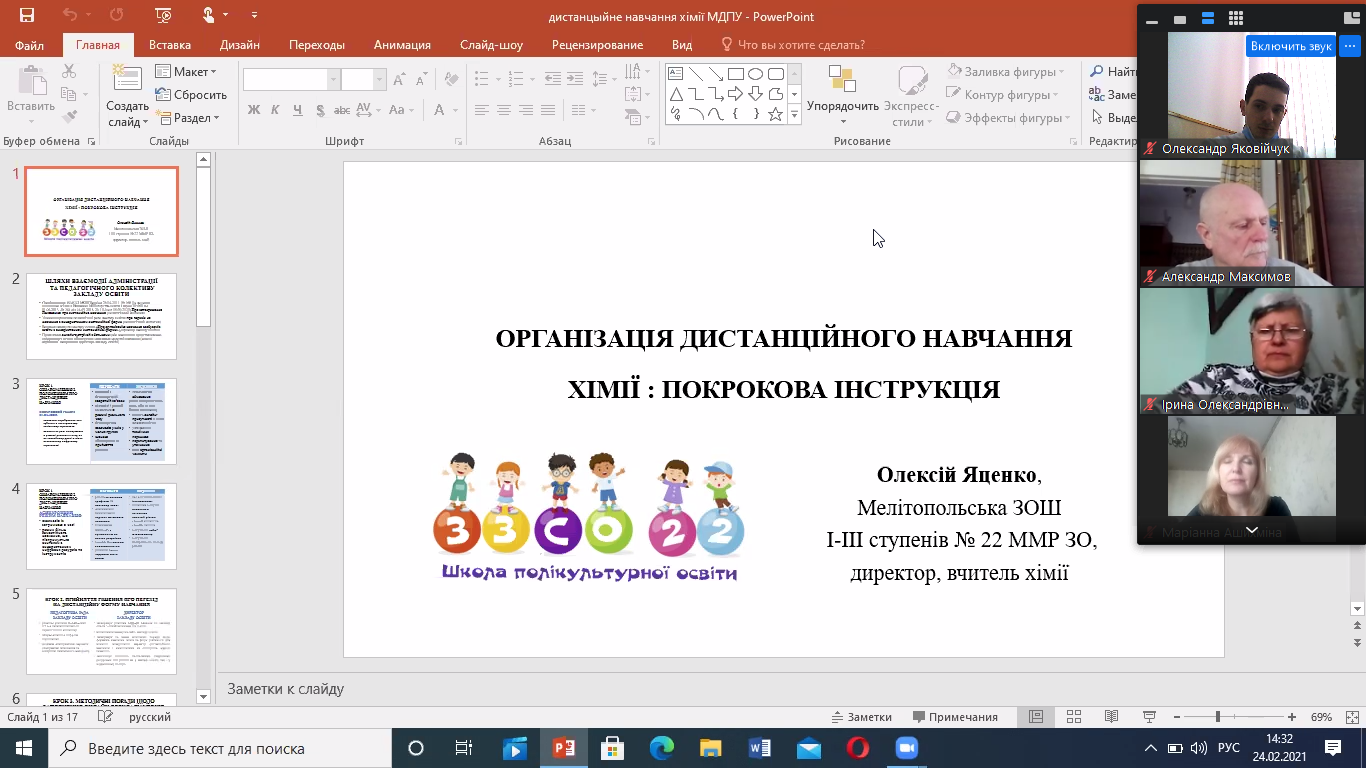1366x768 pixels.
Task: Click the Сбросить reset slide button
Action: pos(192,95)
